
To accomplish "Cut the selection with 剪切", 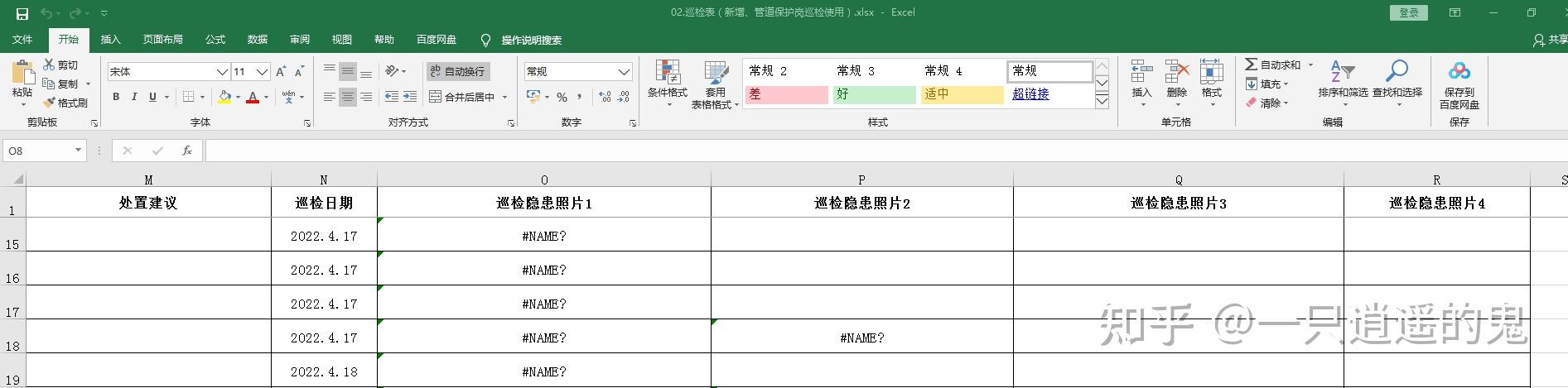I will coord(60,65).
